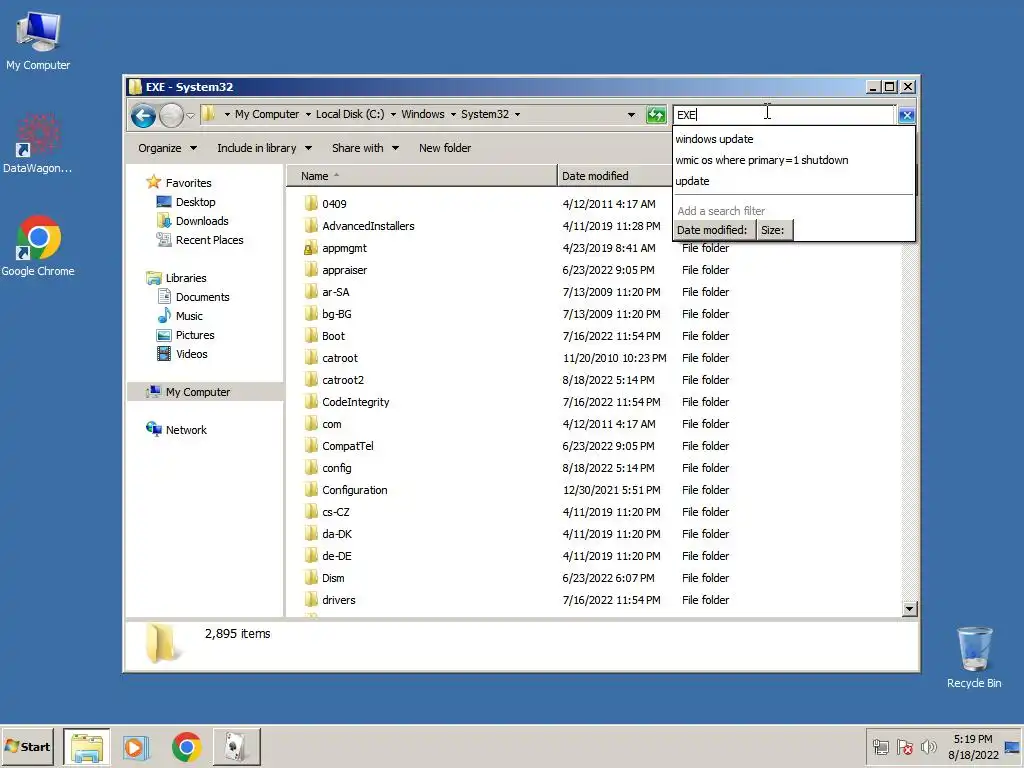Screen dimensions: 1024x768
Task: Select the ar-SA folder
Action: (x=335, y=292)
